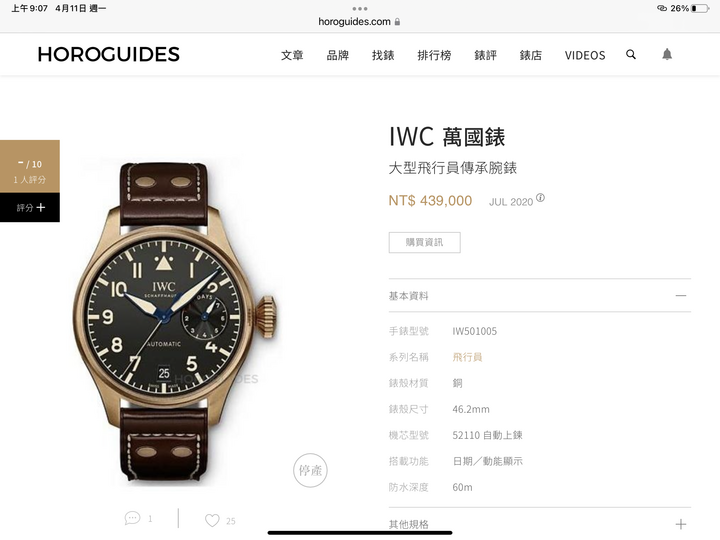The image size is (720, 540).
Task: Open the 品牌 menu
Action: click(x=338, y=55)
